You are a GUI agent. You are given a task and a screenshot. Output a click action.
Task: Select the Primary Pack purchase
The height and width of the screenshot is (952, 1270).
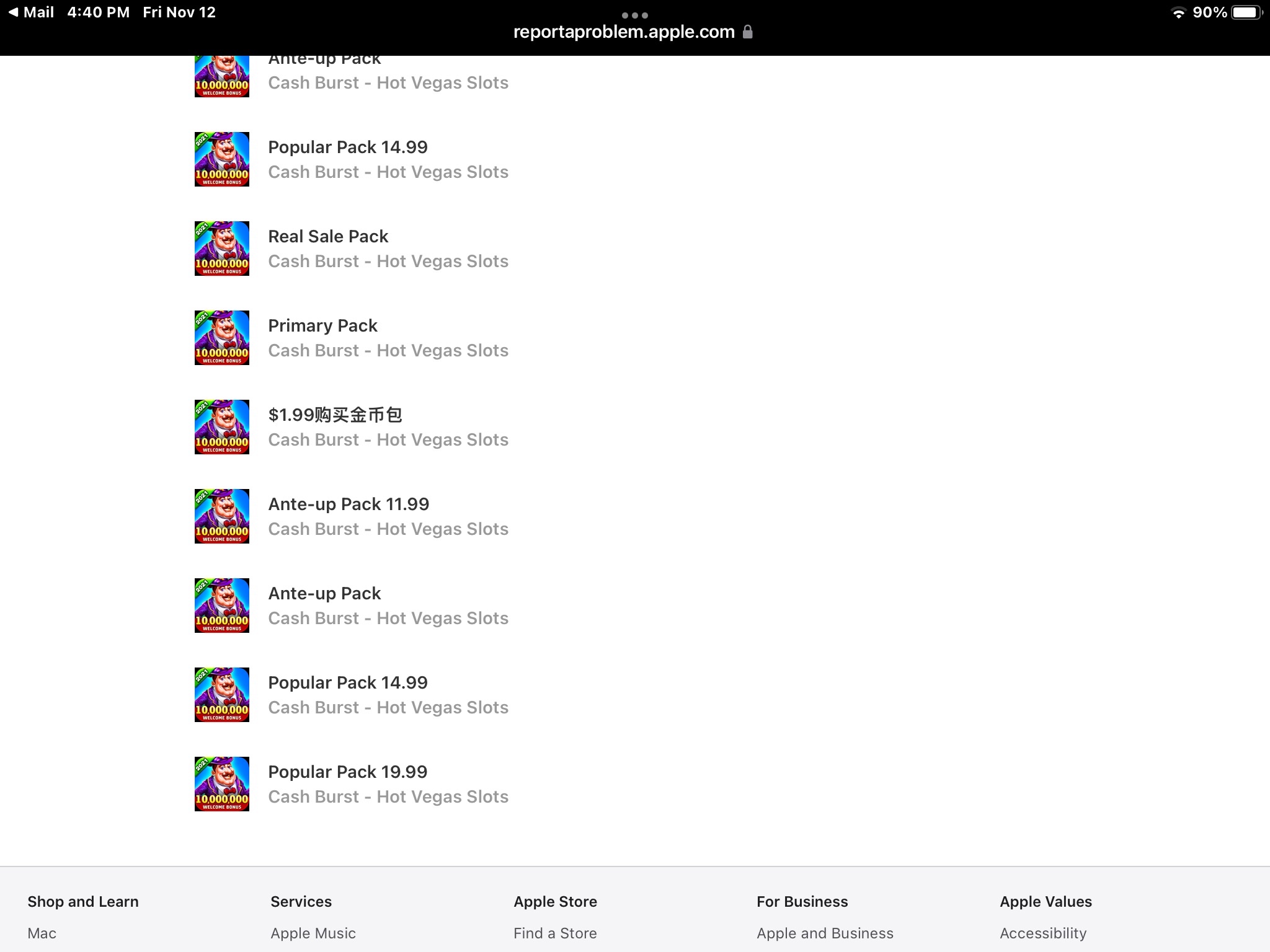pyautogui.click(x=388, y=338)
